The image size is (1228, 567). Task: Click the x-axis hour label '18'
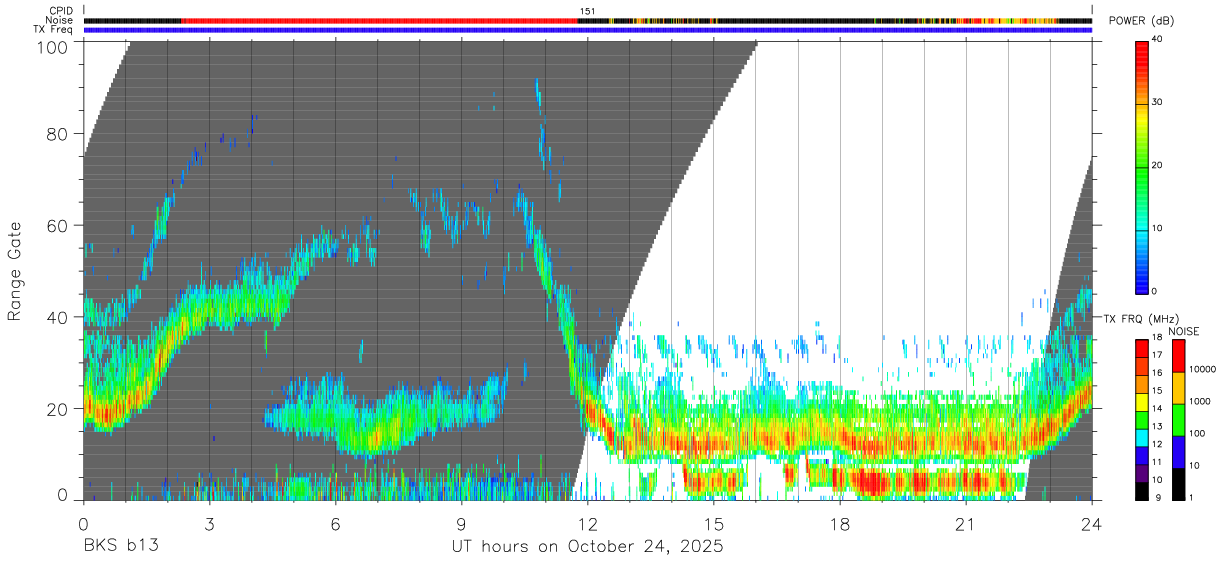click(x=839, y=524)
